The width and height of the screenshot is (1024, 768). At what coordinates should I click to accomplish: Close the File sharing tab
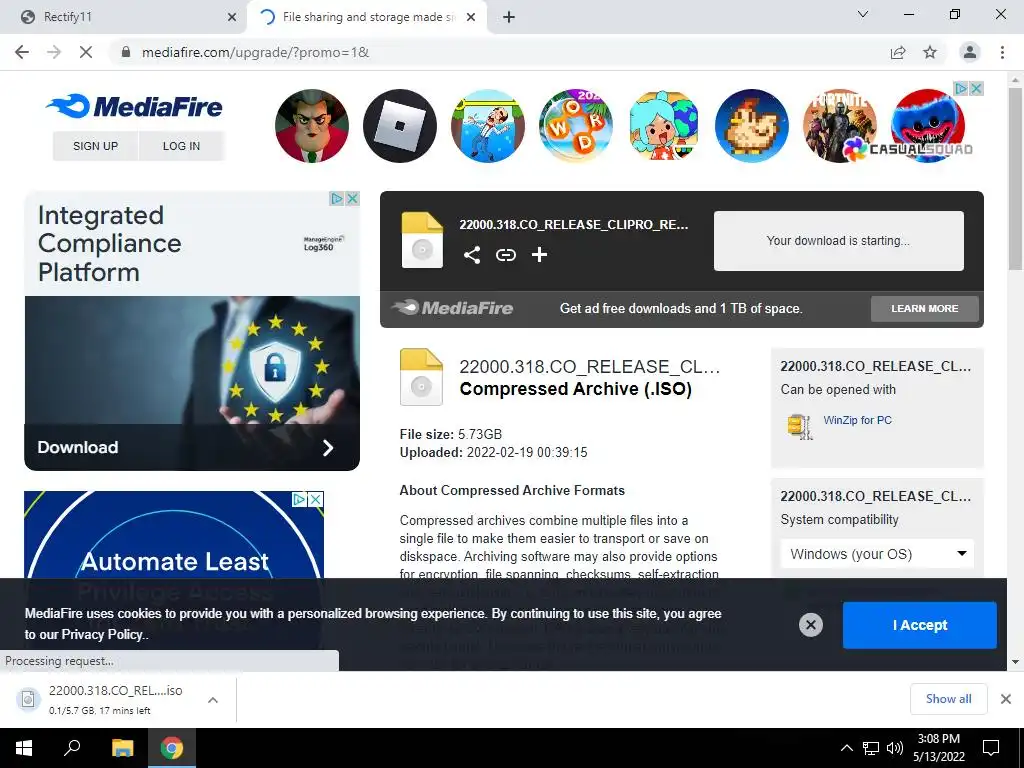(x=471, y=17)
